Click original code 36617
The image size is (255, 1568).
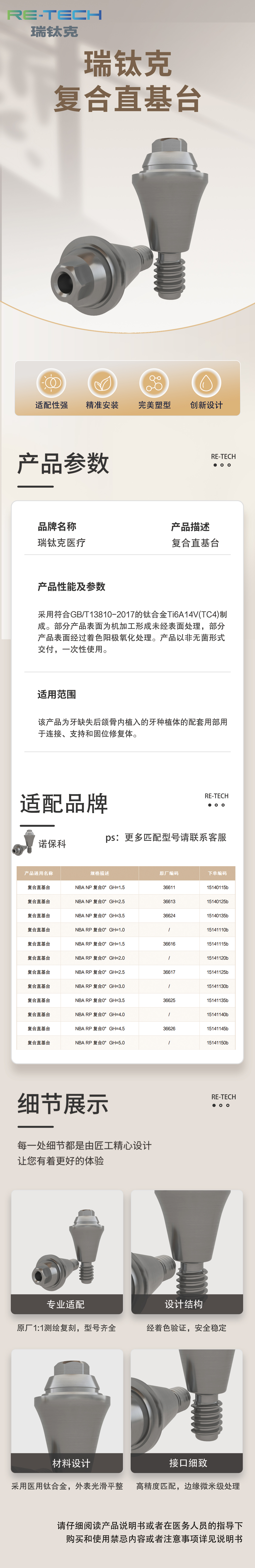[169, 972]
